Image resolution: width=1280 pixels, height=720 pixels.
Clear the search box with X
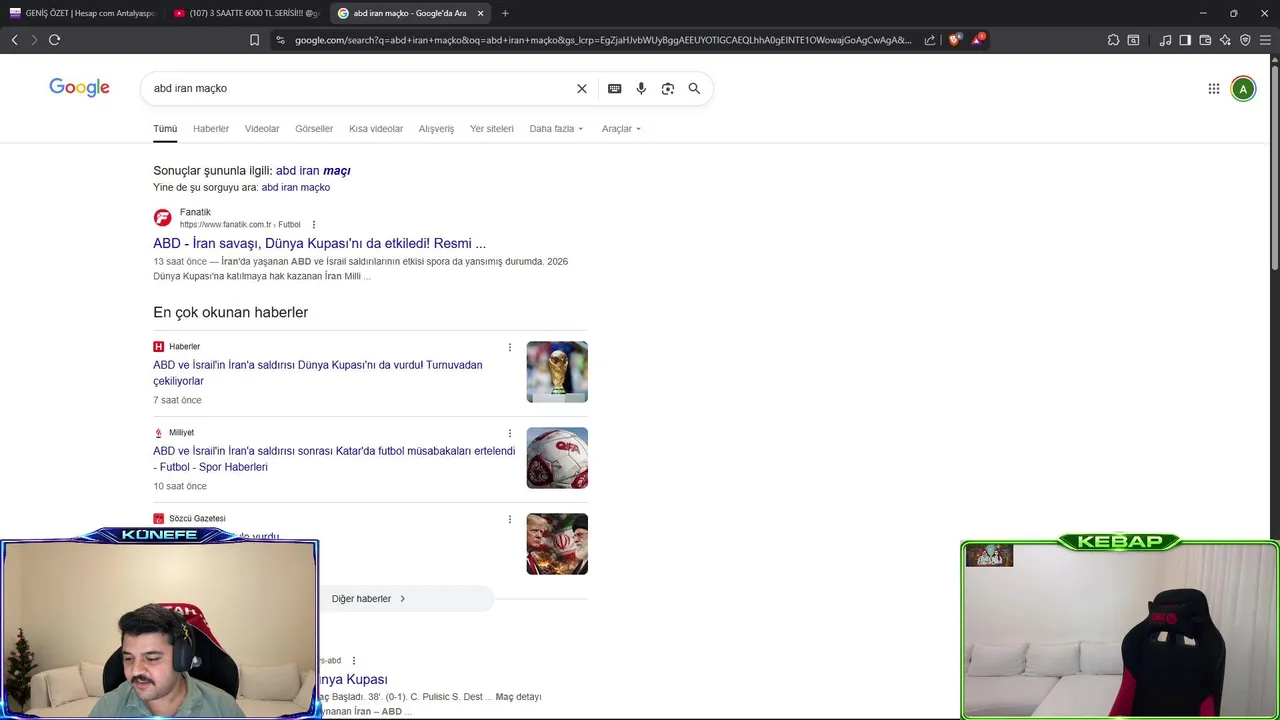coord(582,88)
